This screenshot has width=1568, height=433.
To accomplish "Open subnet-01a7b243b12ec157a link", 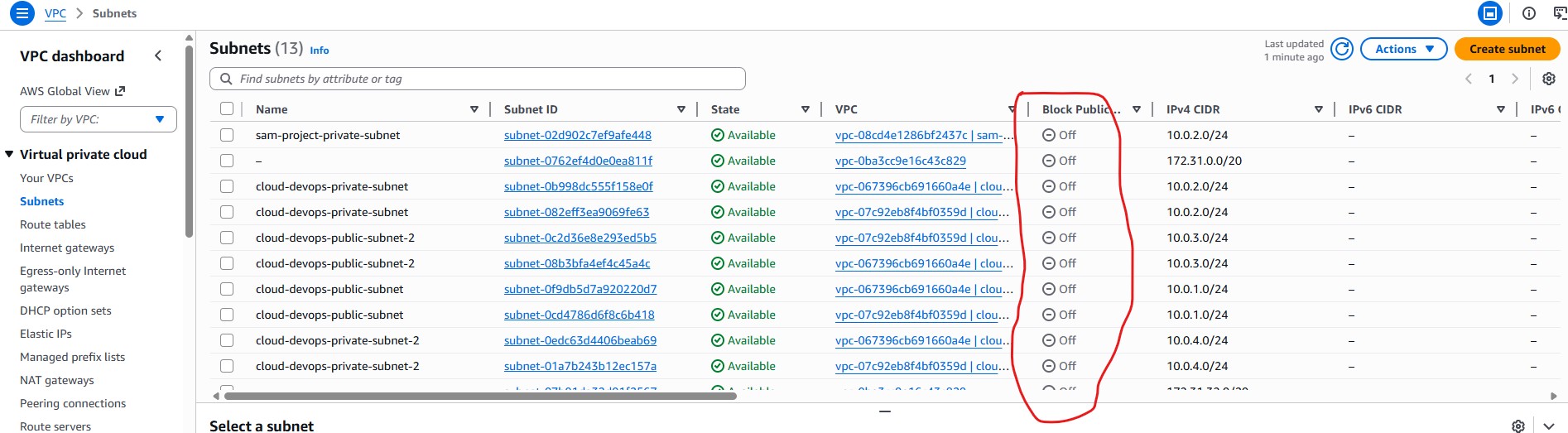I will (580, 366).
